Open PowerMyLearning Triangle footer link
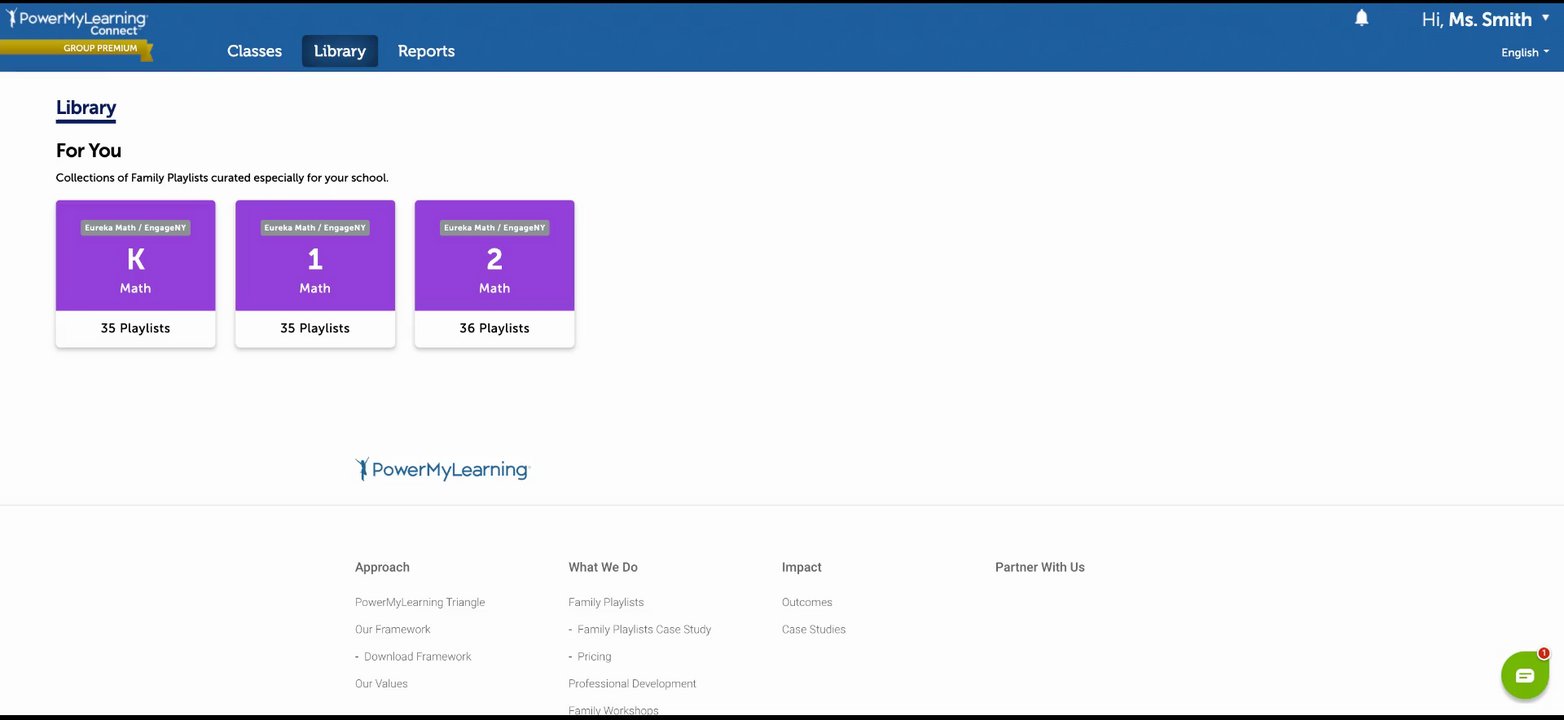This screenshot has width=1564, height=720. pyautogui.click(x=420, y=602)
